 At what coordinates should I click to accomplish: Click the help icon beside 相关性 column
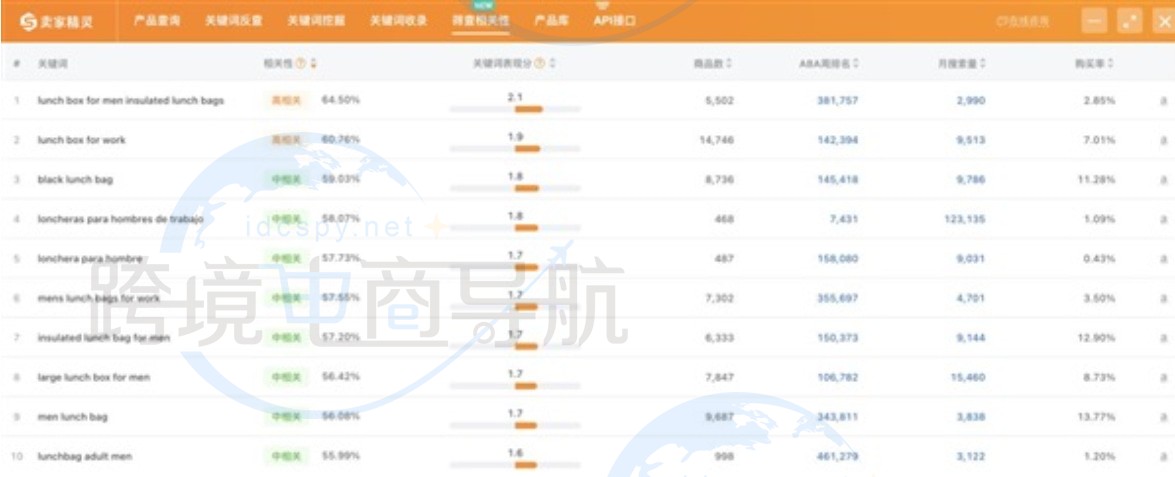[300, 64]
